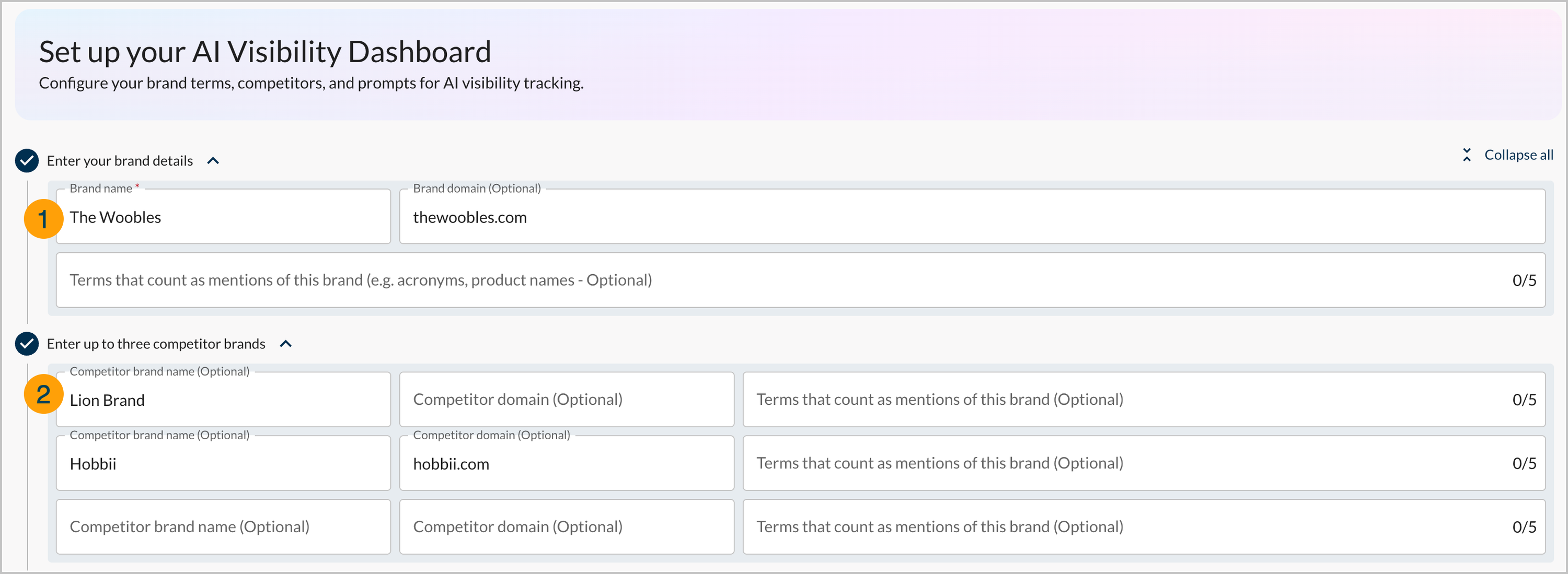Edit the Brand name field with The Woobles

tap(223, 216)
